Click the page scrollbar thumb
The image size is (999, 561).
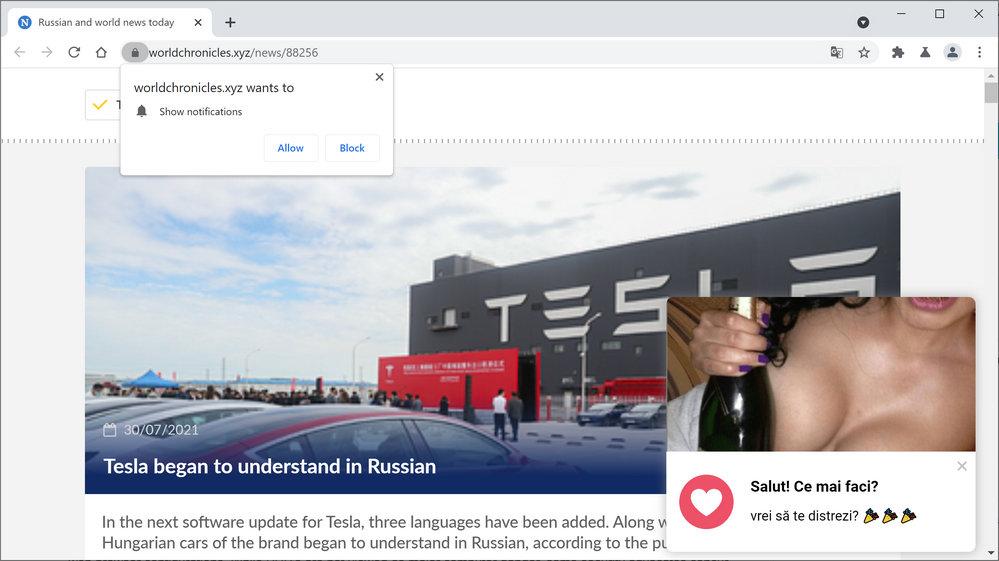[991, 92]
